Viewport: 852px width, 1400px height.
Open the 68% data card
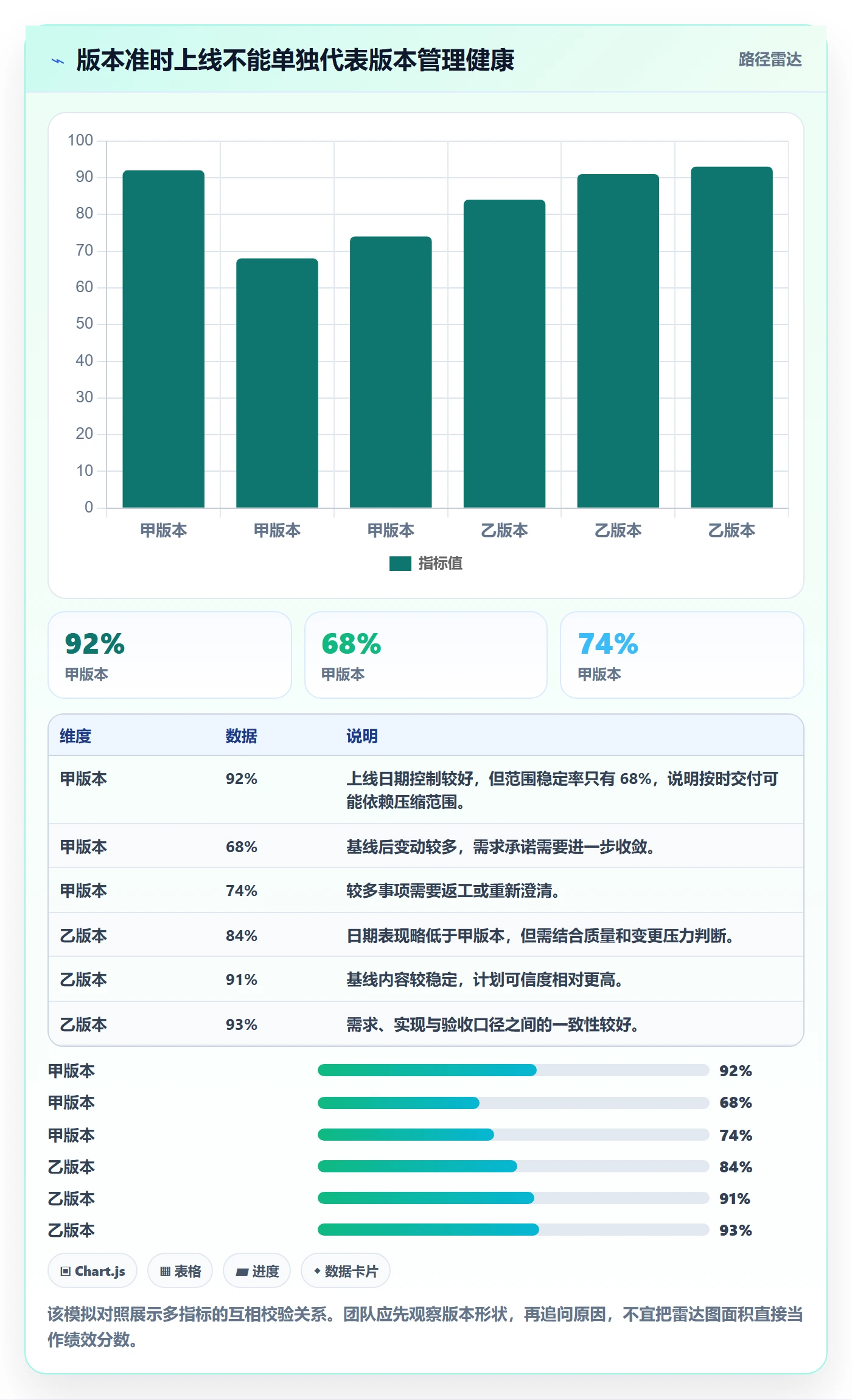[x=426, y=655]
